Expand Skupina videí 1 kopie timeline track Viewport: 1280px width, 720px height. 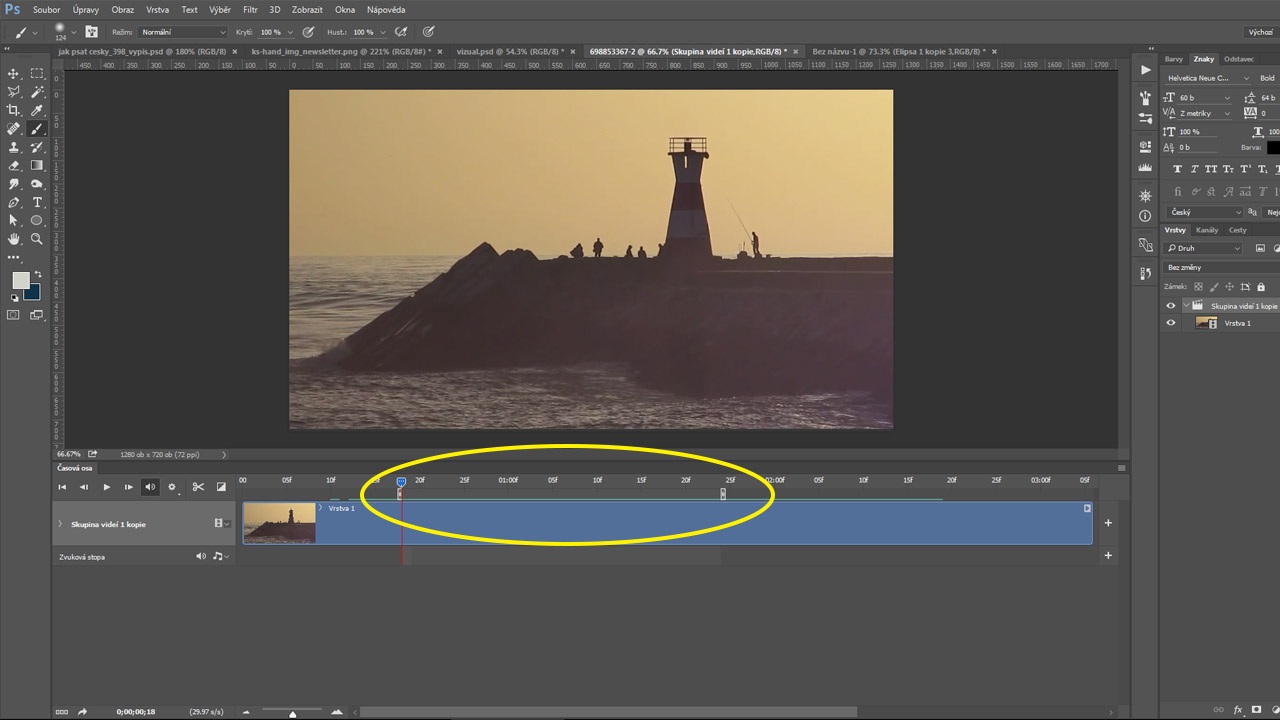[x=60, y=524]
